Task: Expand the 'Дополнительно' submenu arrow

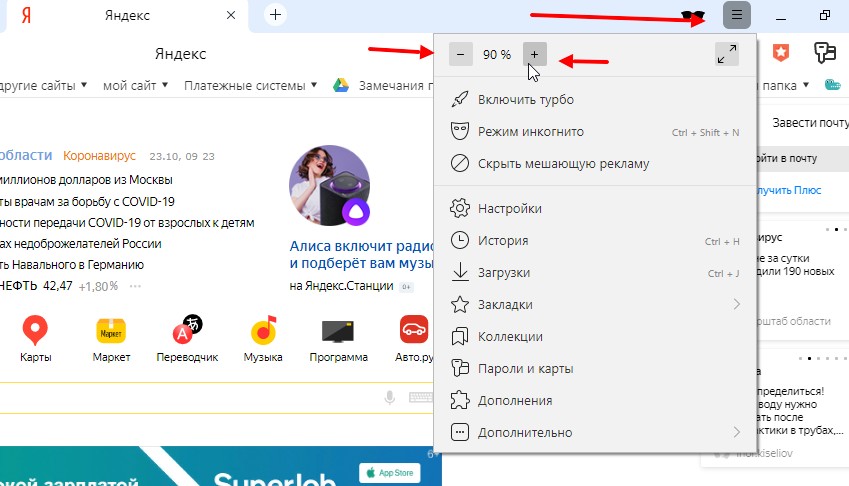Action: [736, 432]
